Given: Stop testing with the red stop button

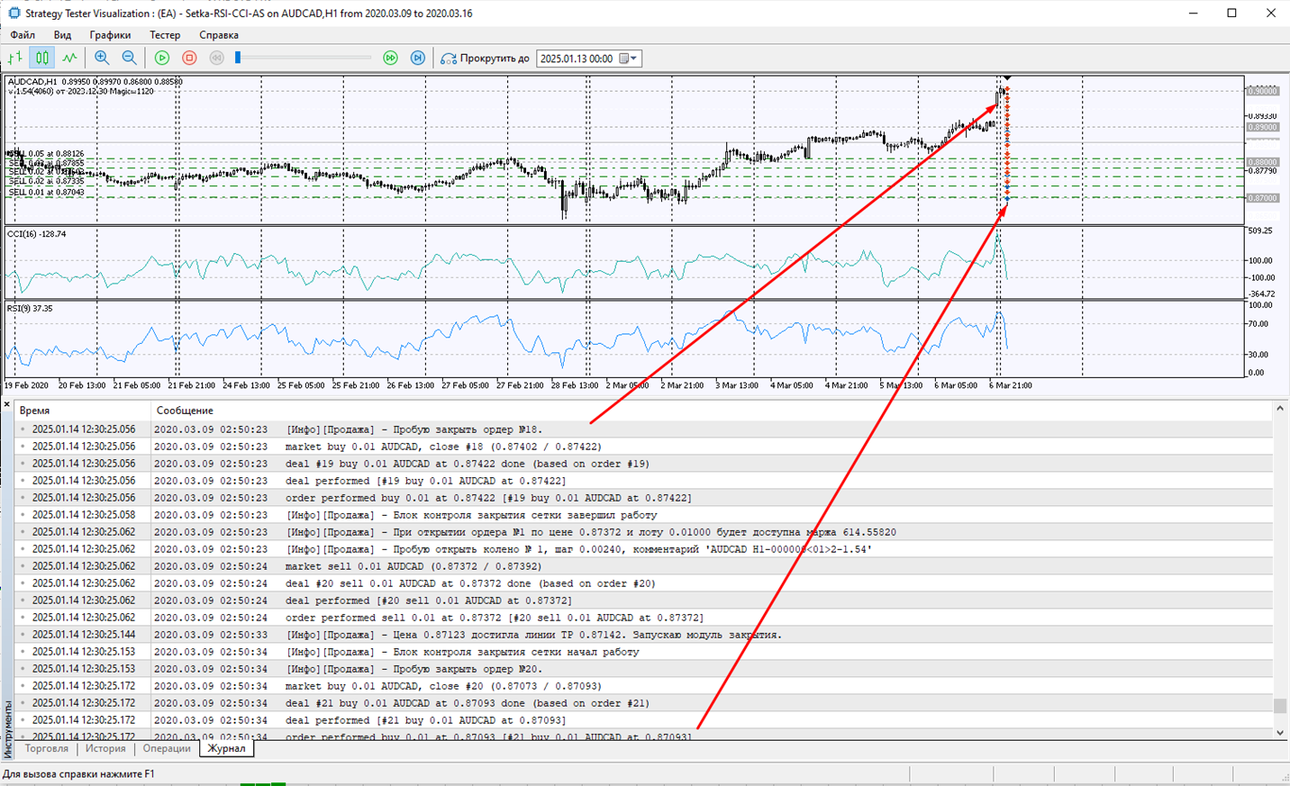Looking at the screenshot, I should click(x=189, y=58).
